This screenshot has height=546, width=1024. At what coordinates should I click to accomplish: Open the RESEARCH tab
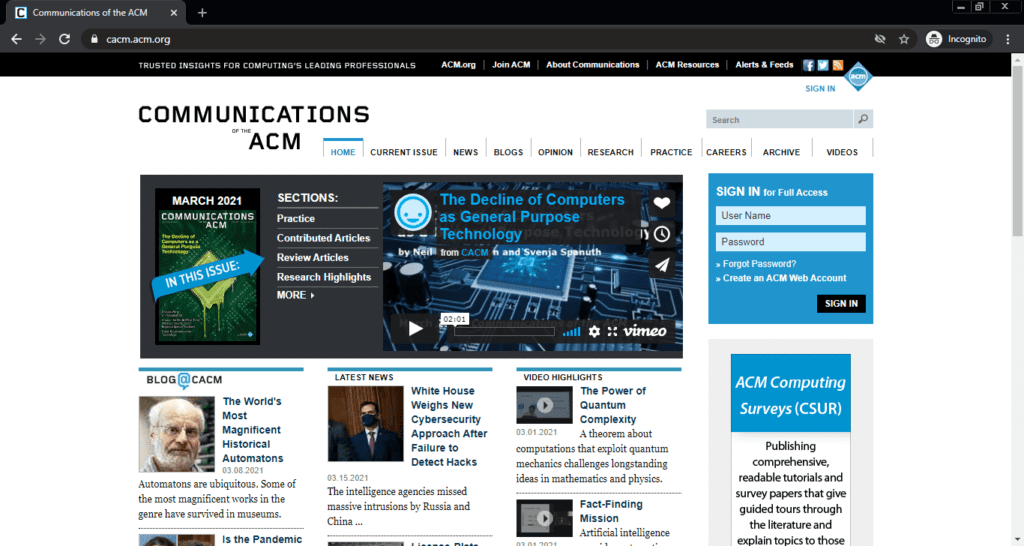point(611,152)
